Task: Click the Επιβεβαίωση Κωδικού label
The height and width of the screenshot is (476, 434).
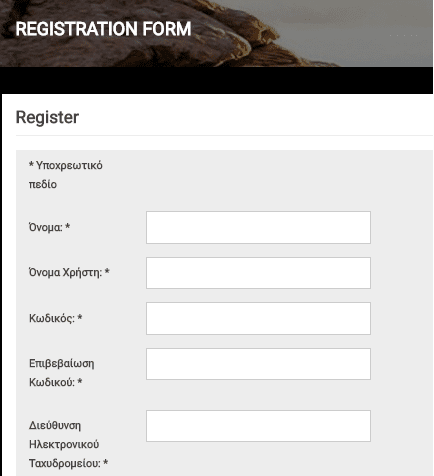Action: tap(61, 373)
